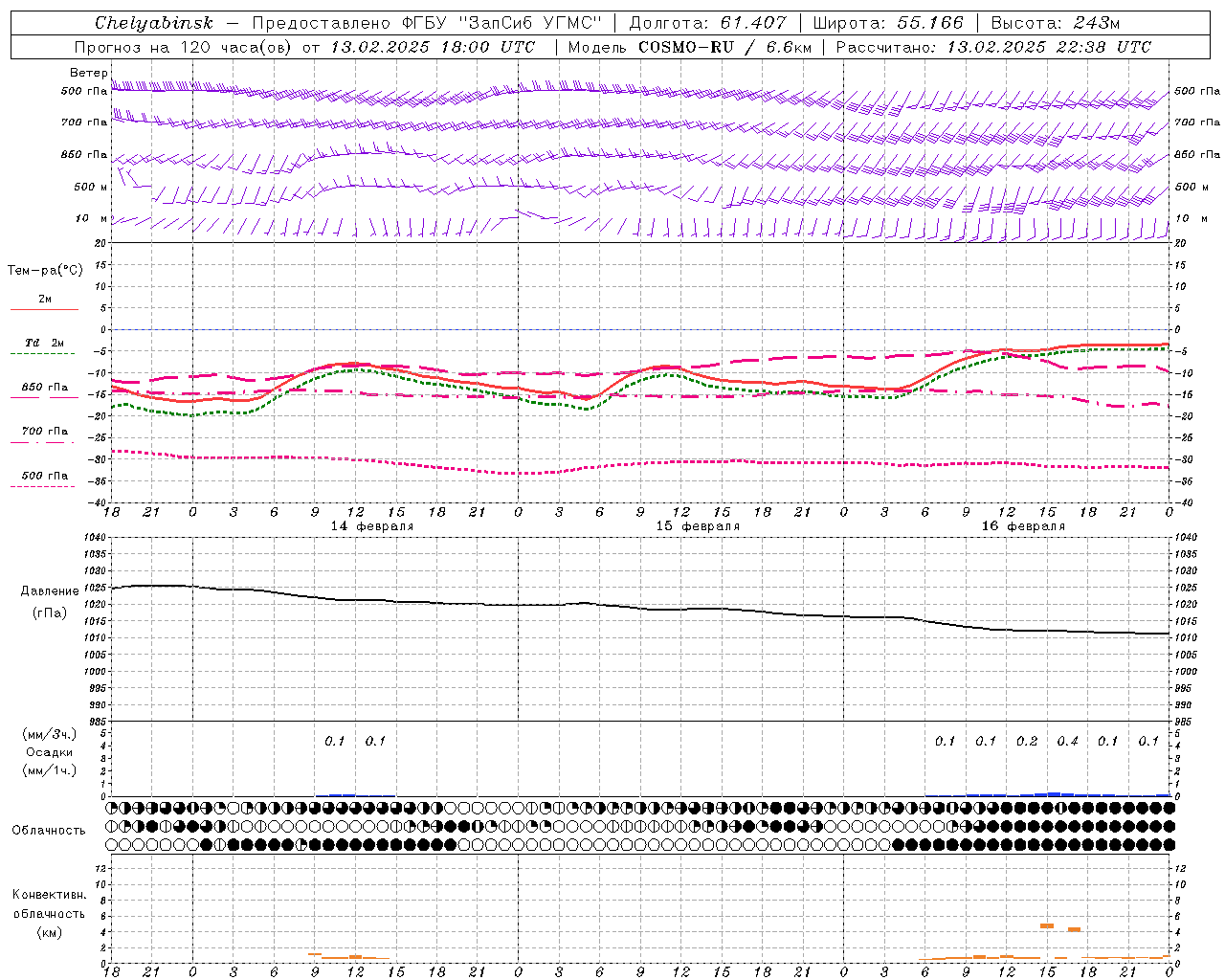This screenshot has width=1225, height=980.
Task: Select the Высота: 243м elevation text
Action: (1056, 22)
